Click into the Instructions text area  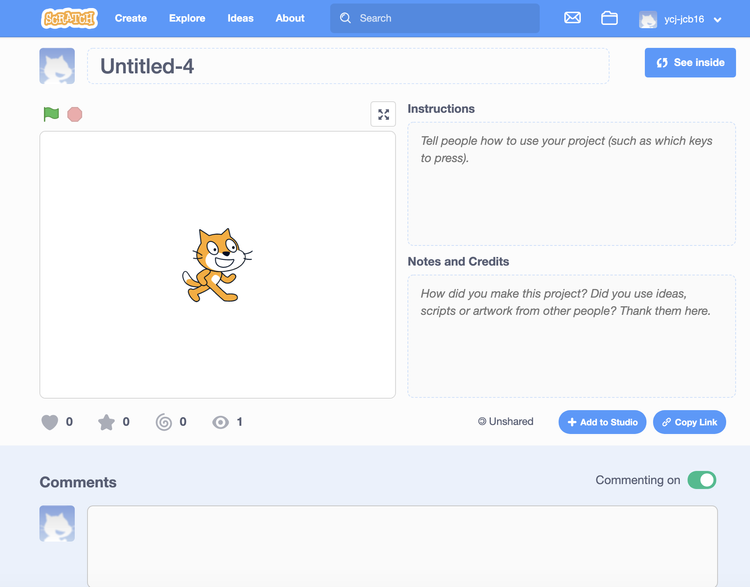tap(571, 184)
